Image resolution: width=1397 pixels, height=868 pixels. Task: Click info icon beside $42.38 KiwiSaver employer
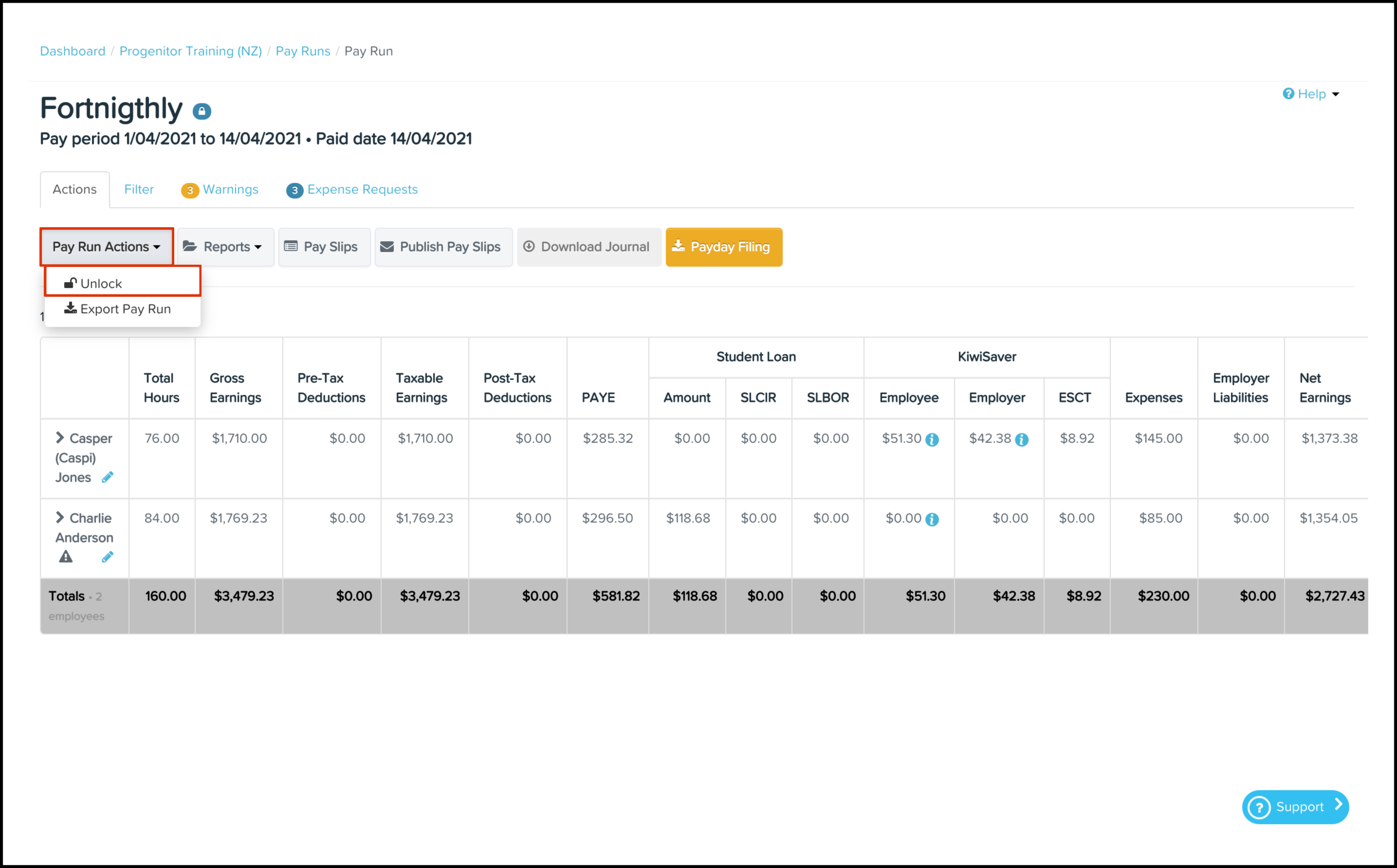pos(1022,440)
